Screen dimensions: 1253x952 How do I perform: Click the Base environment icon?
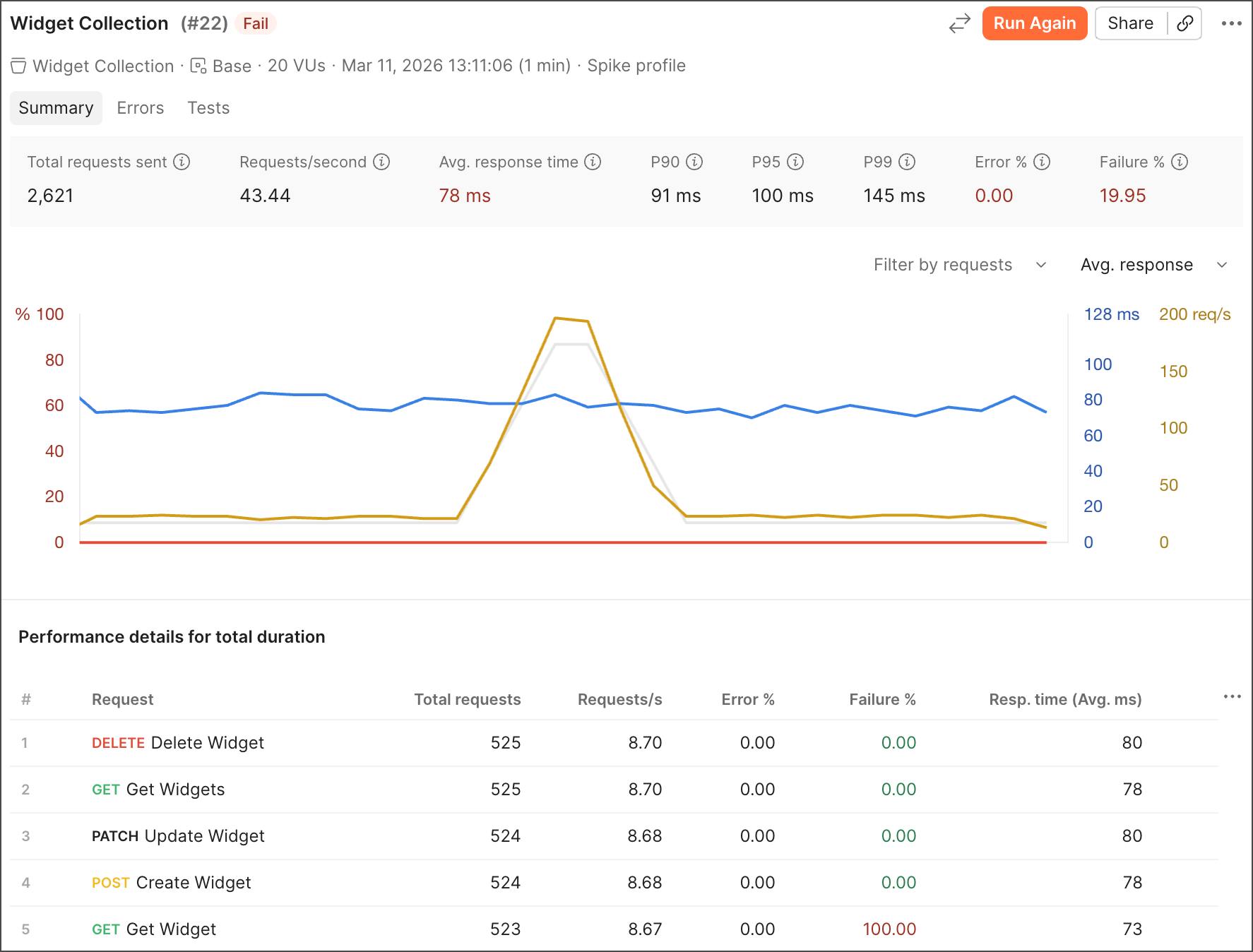[198, 65]
